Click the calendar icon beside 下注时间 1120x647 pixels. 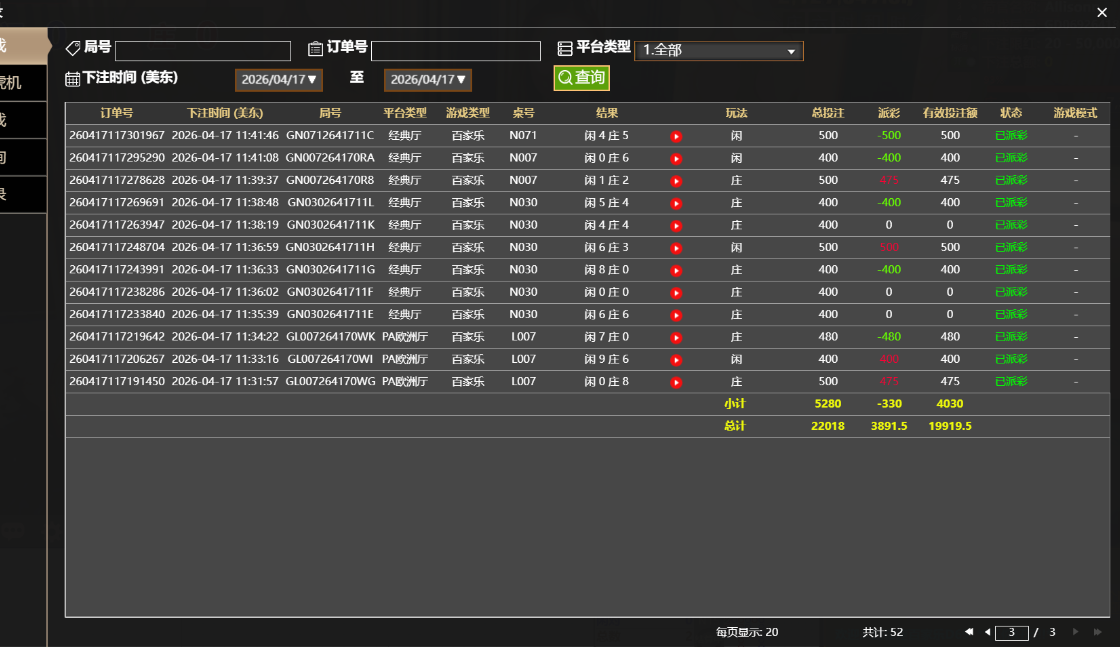click(x=72, y=79)
